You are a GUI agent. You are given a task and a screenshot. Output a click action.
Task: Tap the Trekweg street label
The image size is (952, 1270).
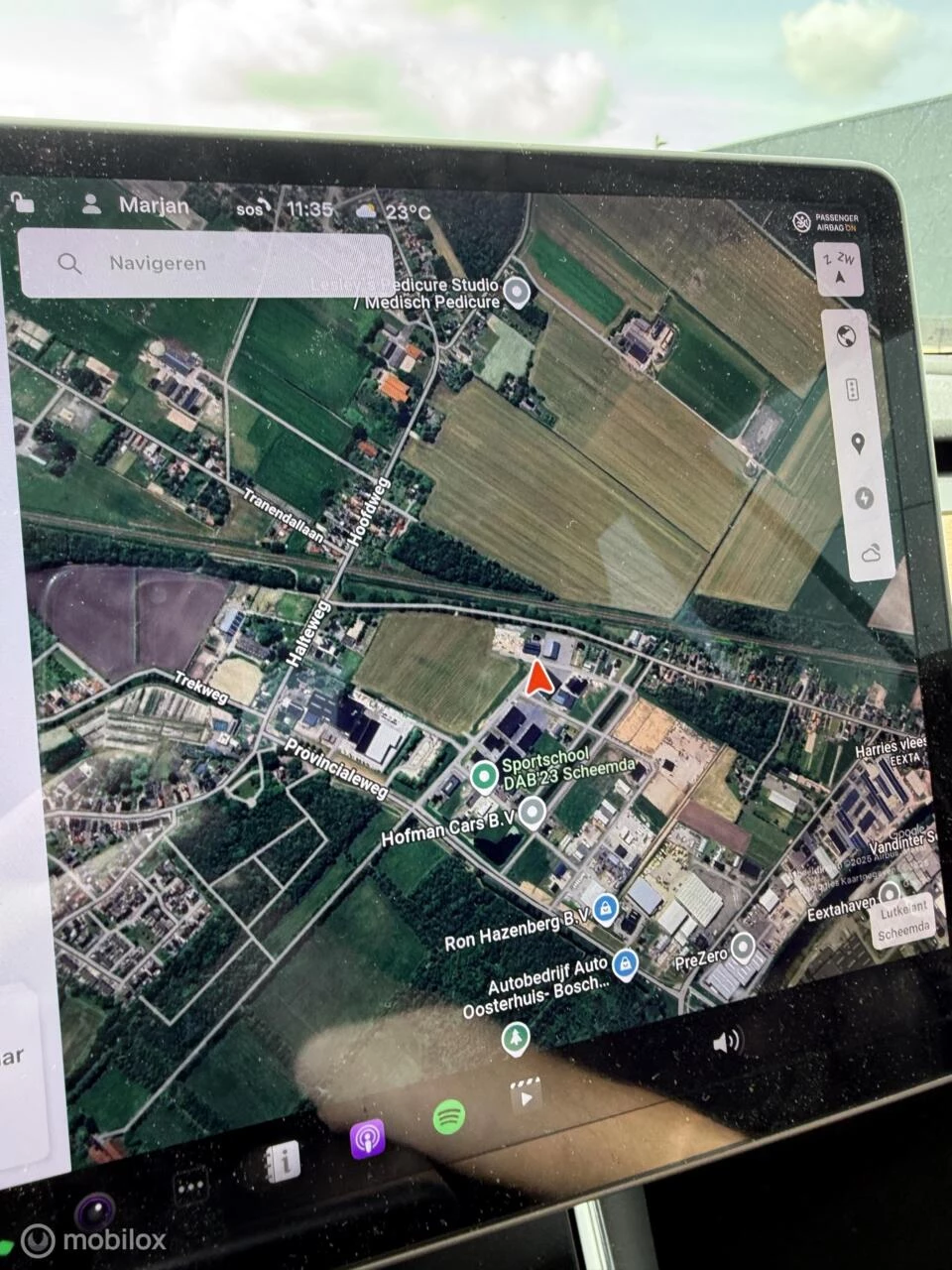pyautogui.click(x=201, y=688)
